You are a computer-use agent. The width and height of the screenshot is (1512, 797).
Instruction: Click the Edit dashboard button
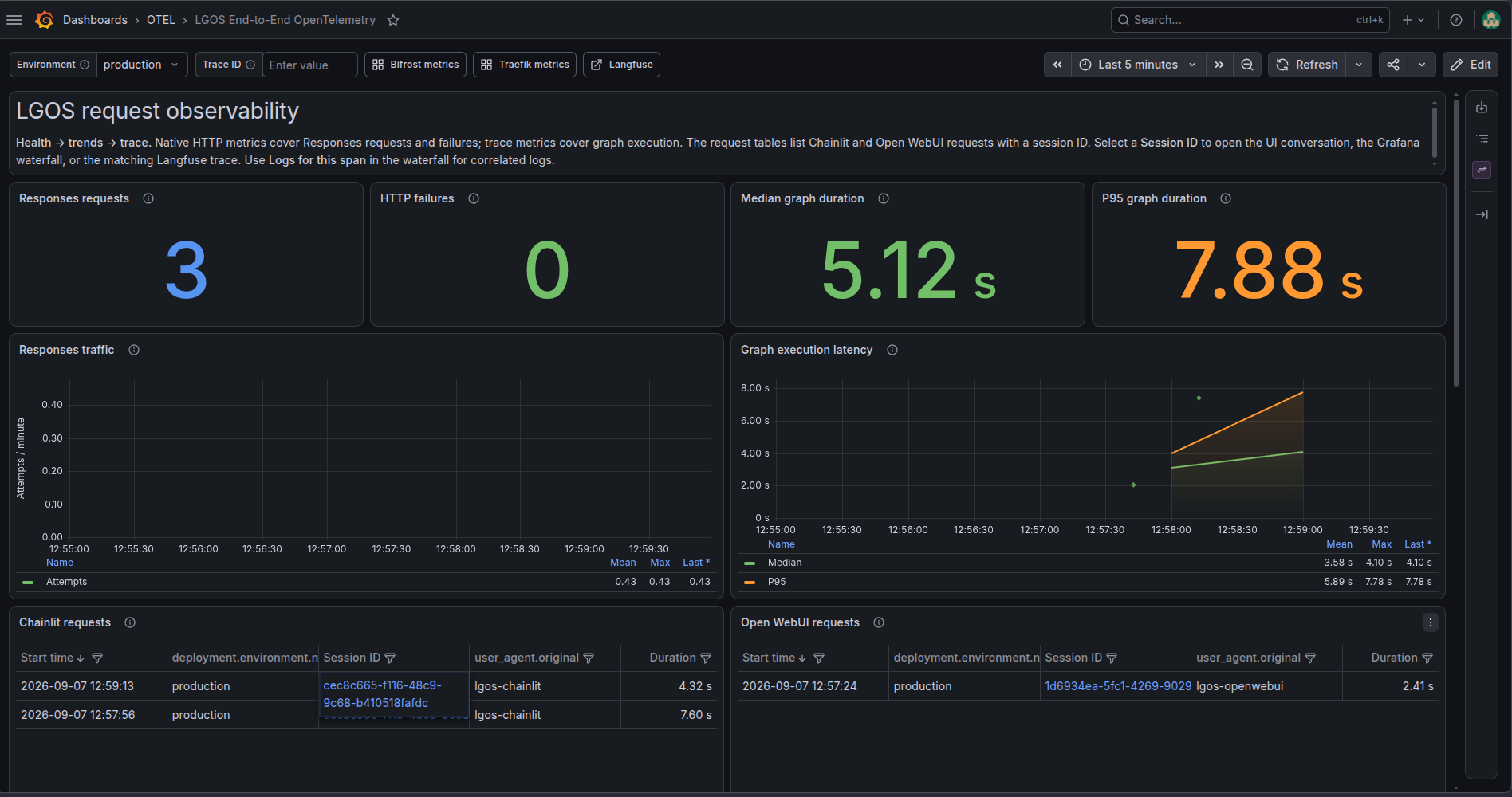click(1471, 65)
